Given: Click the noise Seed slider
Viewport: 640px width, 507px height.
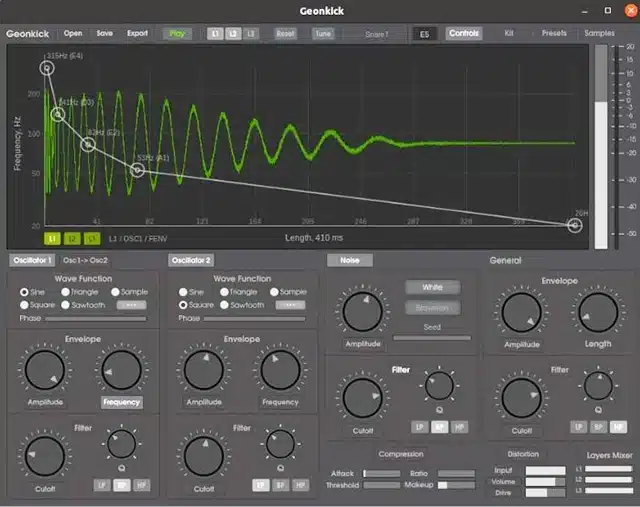Looking at the screenshot, I should 432,338.
